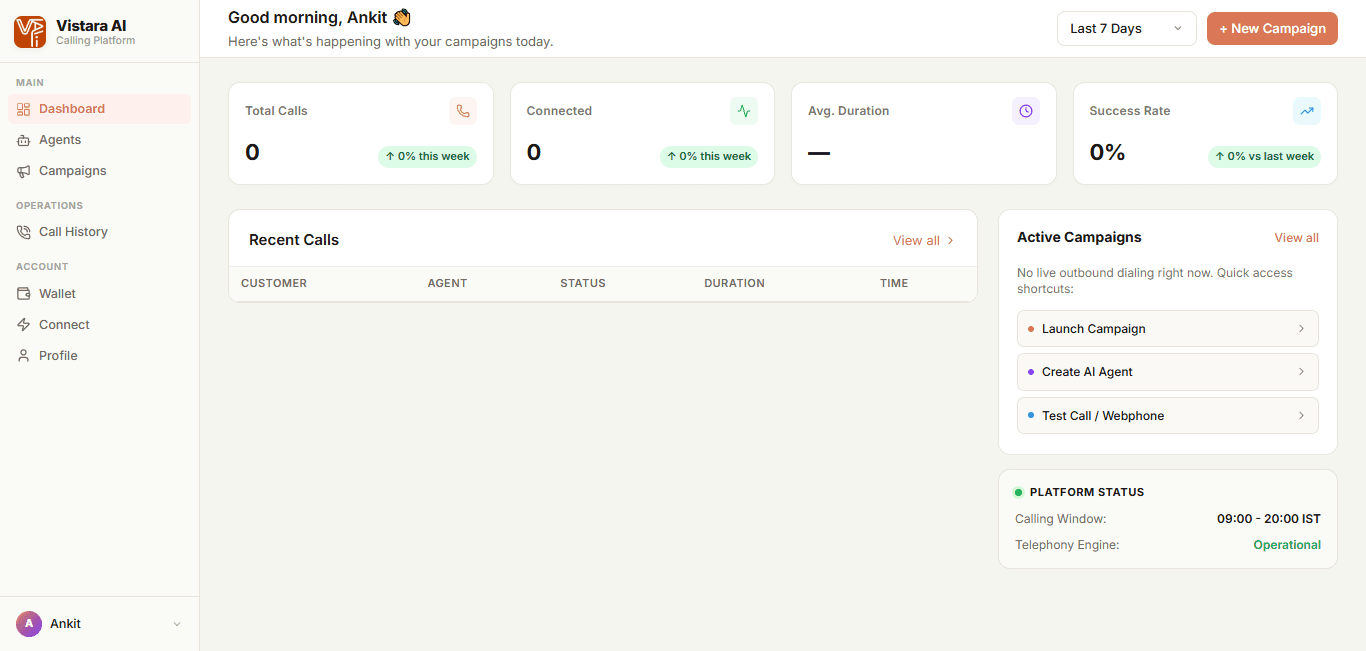The image size is (1366, 651).
Task: Click the New Campaign button
Action: pos(1272,29)
